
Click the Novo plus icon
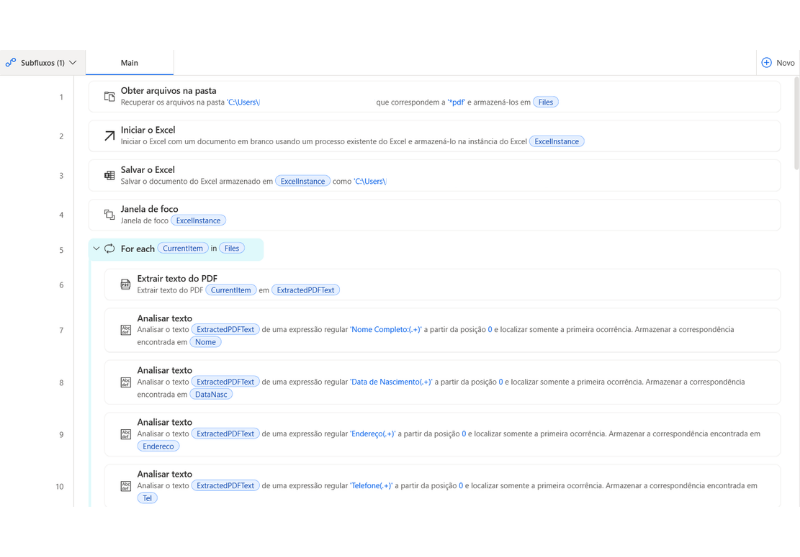[766, 63]
